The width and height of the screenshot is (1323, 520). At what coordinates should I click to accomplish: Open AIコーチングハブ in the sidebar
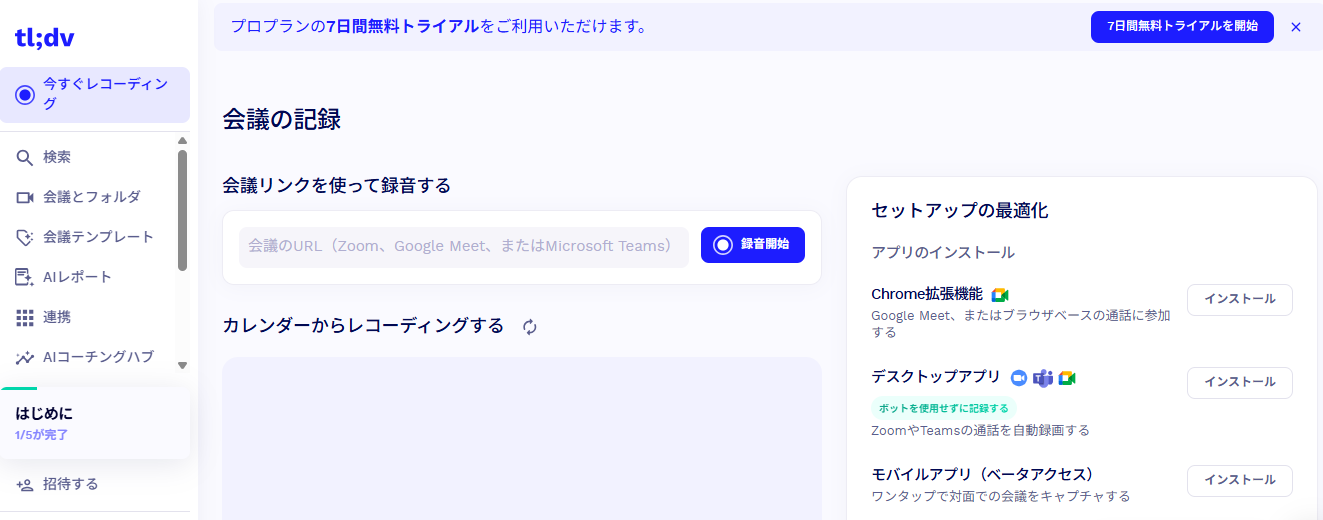click(x=87, y=357)
